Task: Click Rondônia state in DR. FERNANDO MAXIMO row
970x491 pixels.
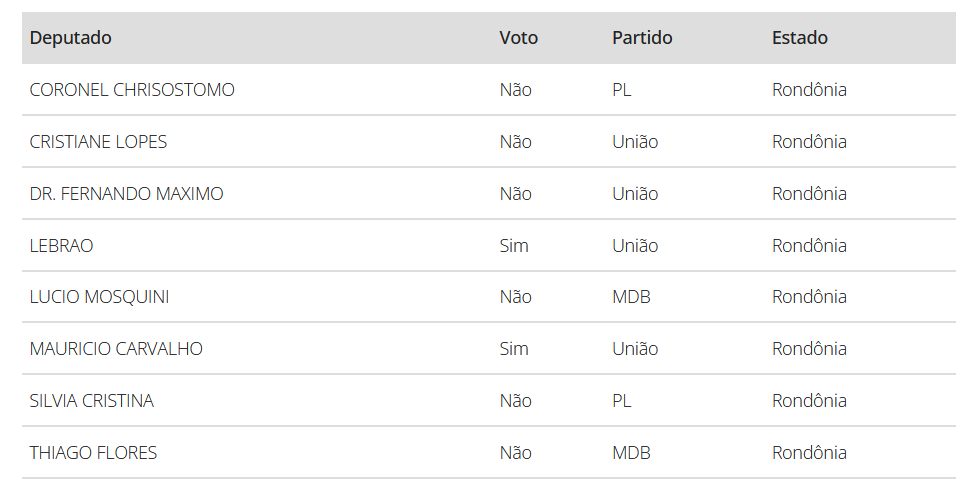Action: 809,194
